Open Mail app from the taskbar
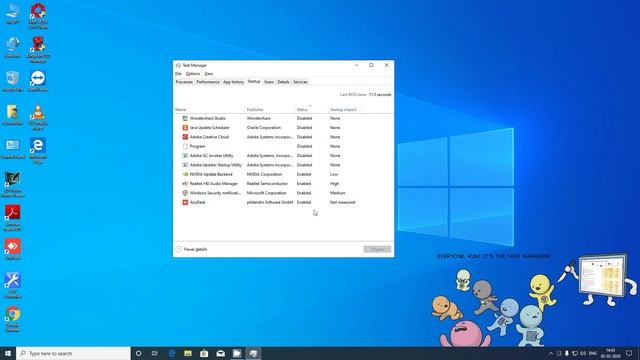Viewport: 640px width, 360px height. 220,353
